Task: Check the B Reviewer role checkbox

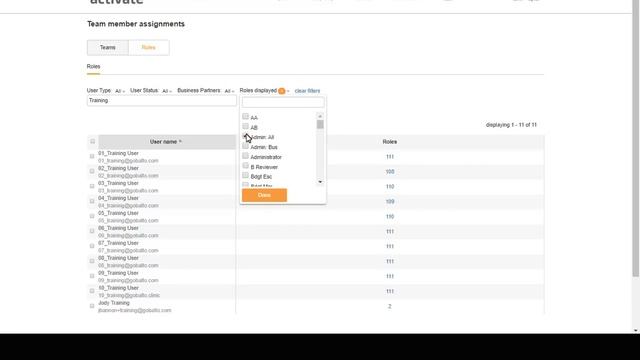Action: (x=245, y=166)
